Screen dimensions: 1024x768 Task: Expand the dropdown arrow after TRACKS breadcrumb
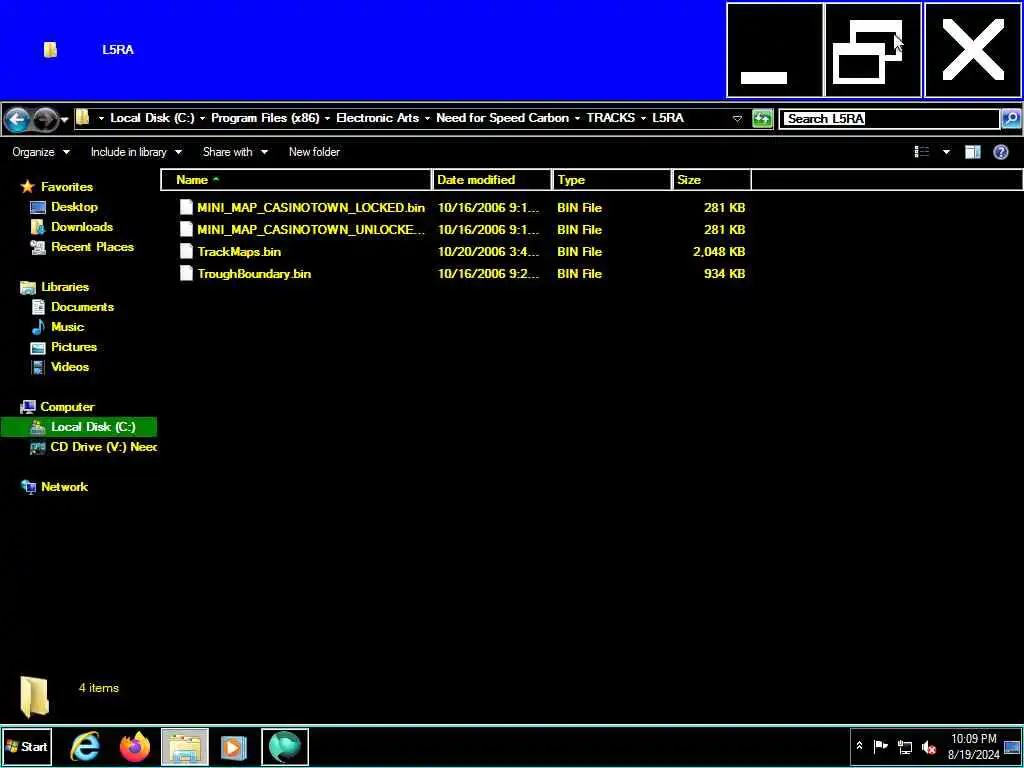point(643,119)
